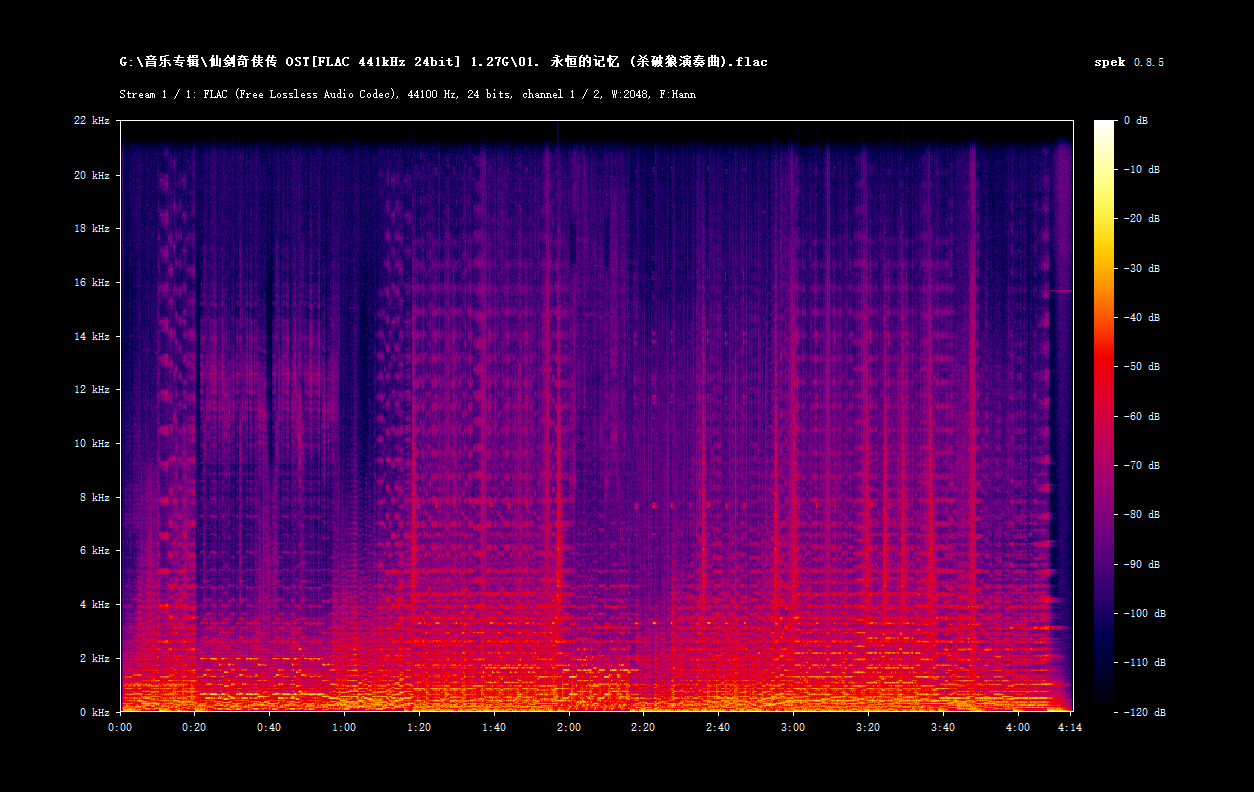Click the -80 dB scale label
This screenshot has width=1254, height=792.
tap(1141, 514)
